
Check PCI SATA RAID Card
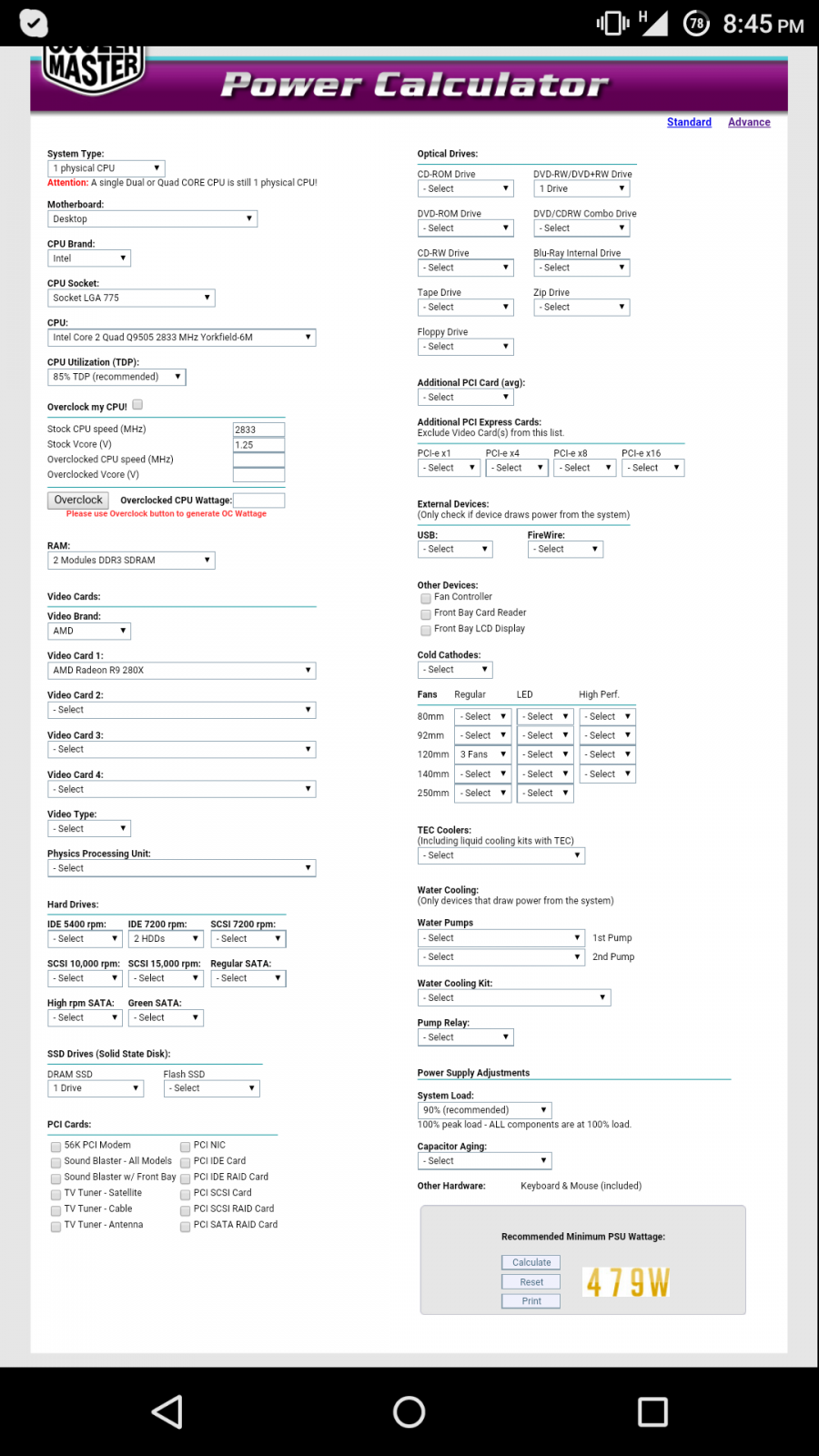pyautogui.click(x=185, y=1226)
